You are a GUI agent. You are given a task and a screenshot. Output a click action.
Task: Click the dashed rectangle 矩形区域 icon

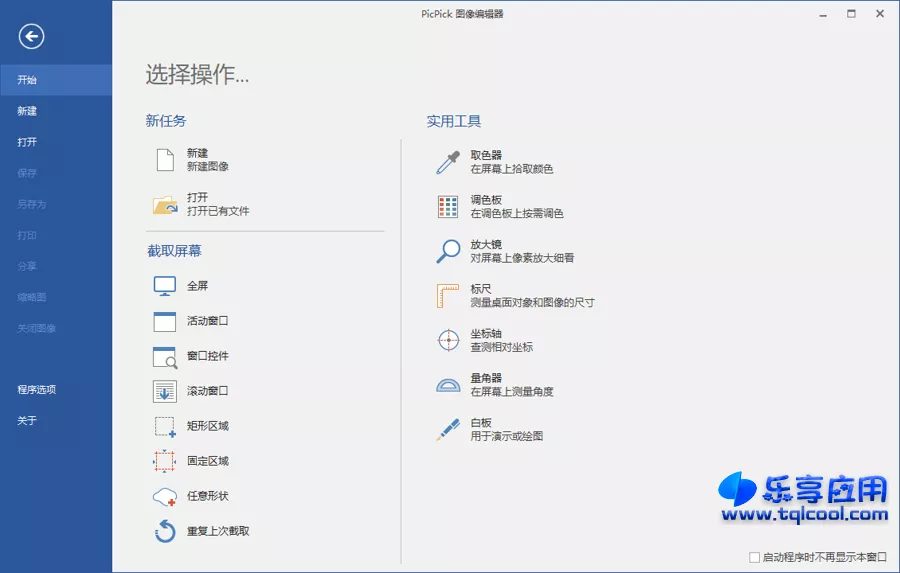(165, 427)
